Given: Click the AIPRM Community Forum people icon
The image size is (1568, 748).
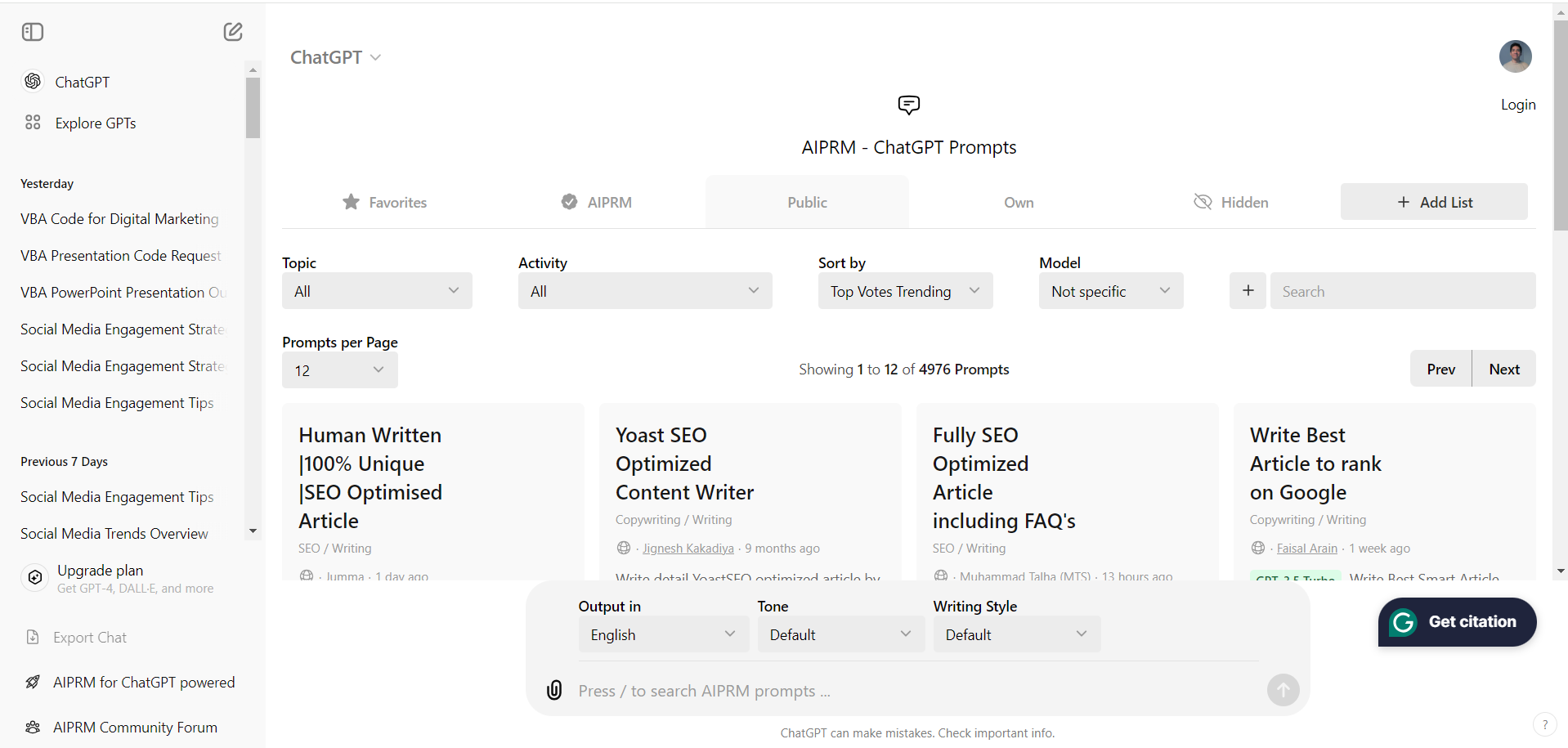Looking at the screenshot, I should pos(33,728).
